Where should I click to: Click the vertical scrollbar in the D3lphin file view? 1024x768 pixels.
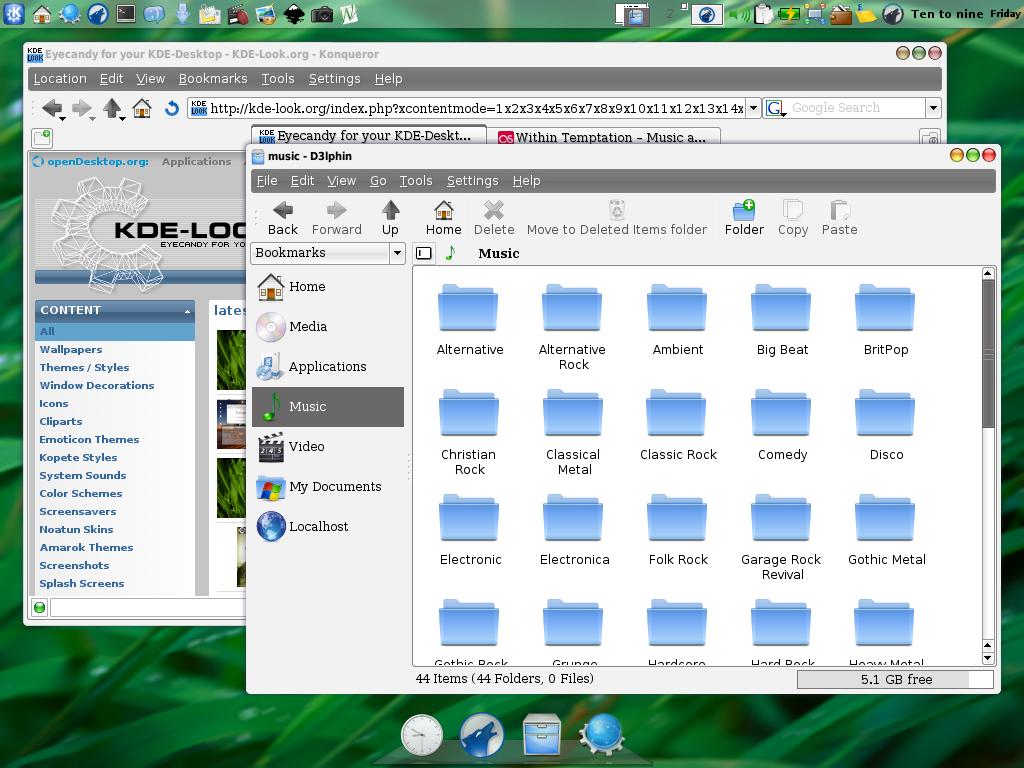[x=988, y=354]
